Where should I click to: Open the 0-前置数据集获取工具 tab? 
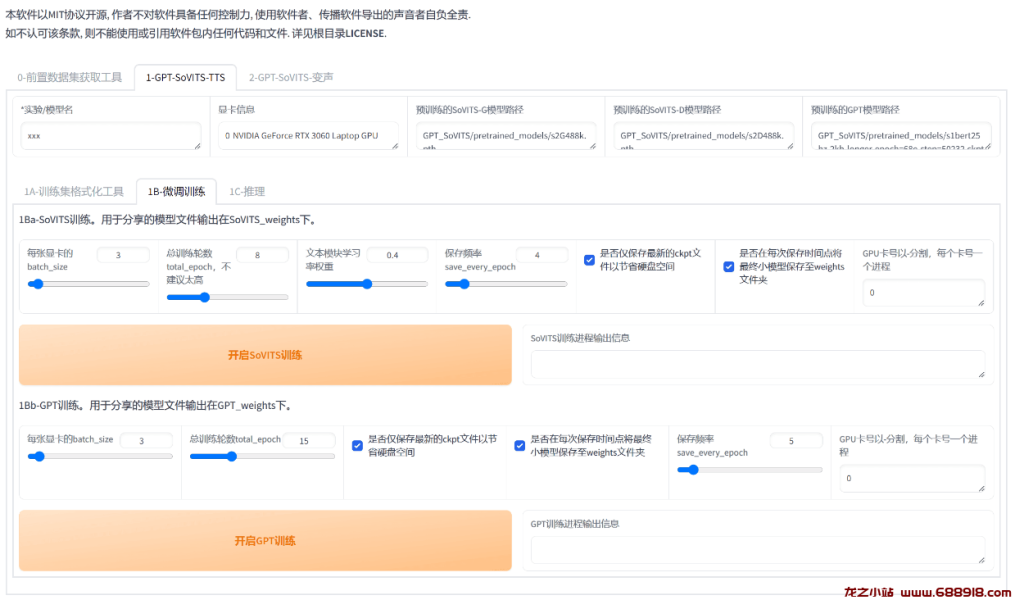[69, 77]
